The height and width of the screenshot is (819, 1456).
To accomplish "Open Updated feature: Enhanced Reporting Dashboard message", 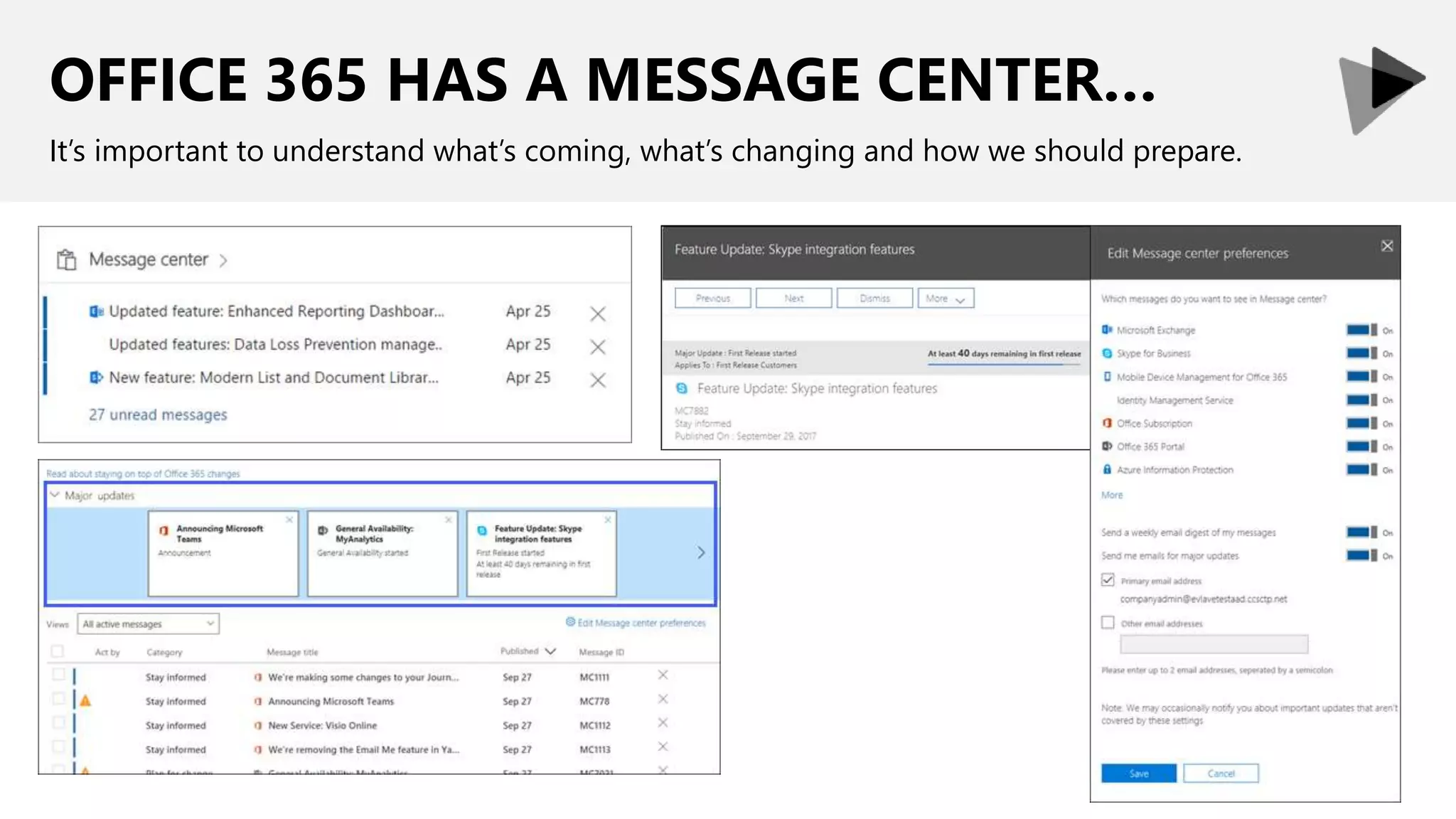I will (277, 311).
